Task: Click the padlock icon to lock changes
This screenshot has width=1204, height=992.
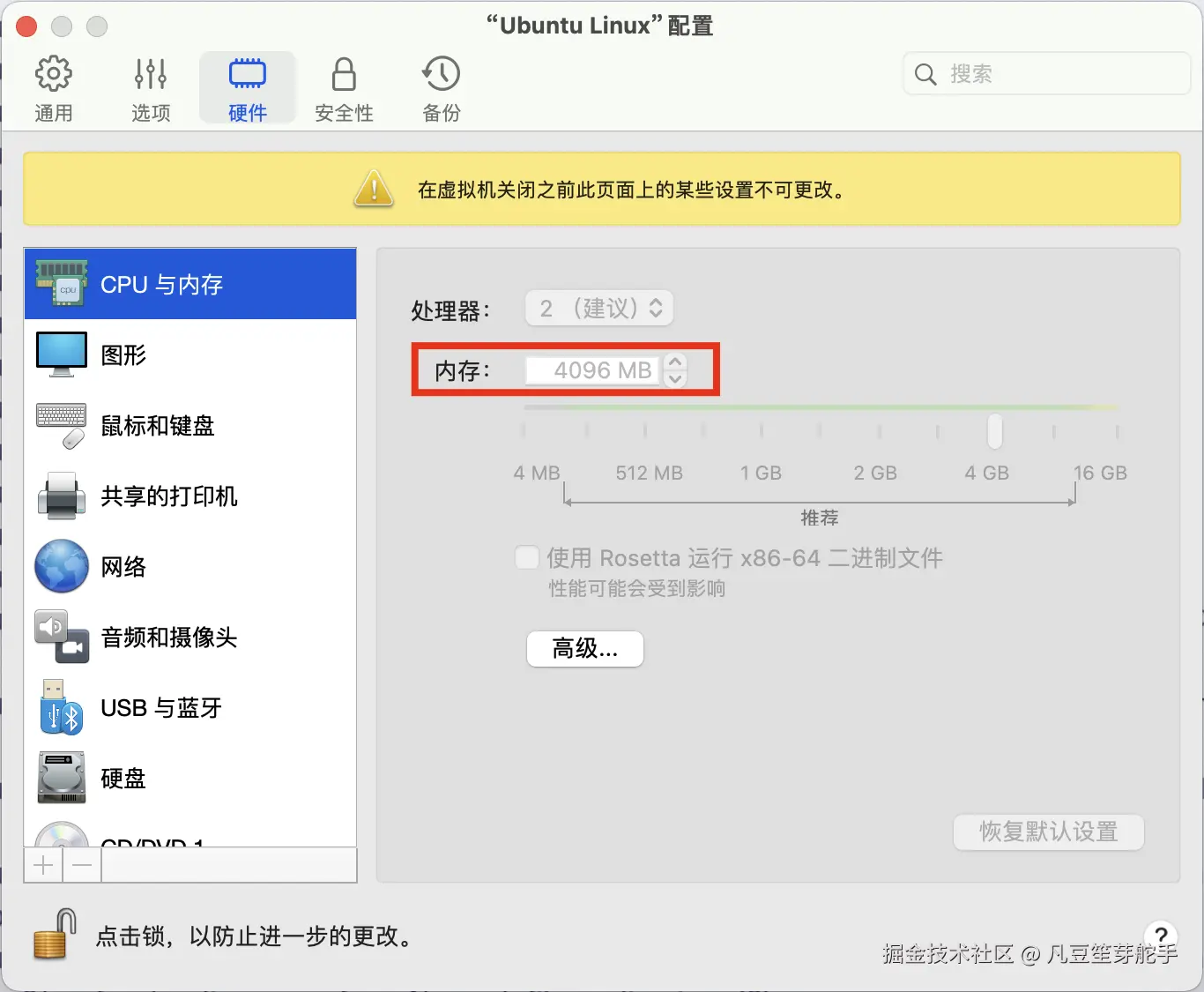Action: 54,935
